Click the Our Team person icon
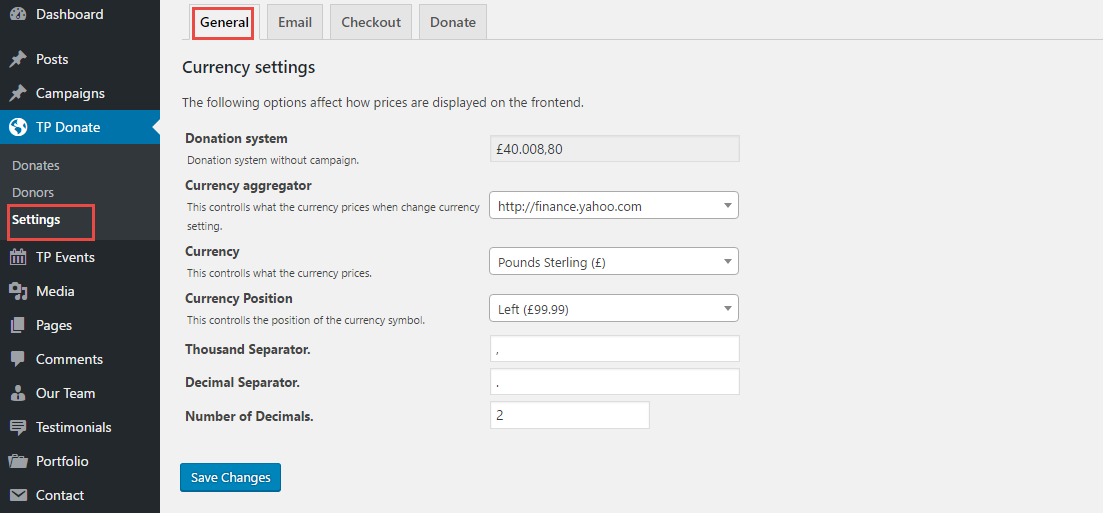1103x513 pixels. [18, 393]
